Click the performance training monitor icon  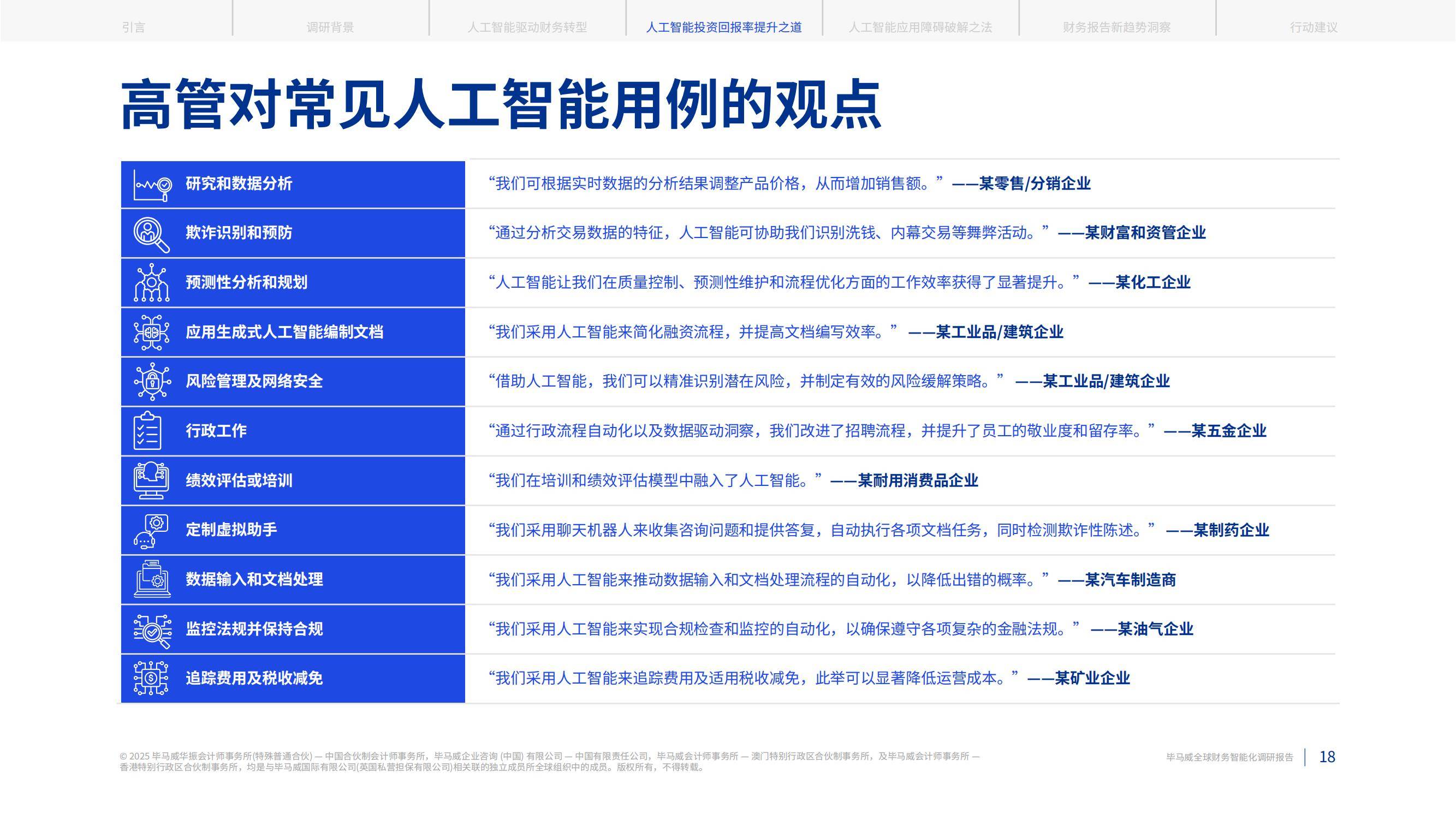click(x=151, y=481)
